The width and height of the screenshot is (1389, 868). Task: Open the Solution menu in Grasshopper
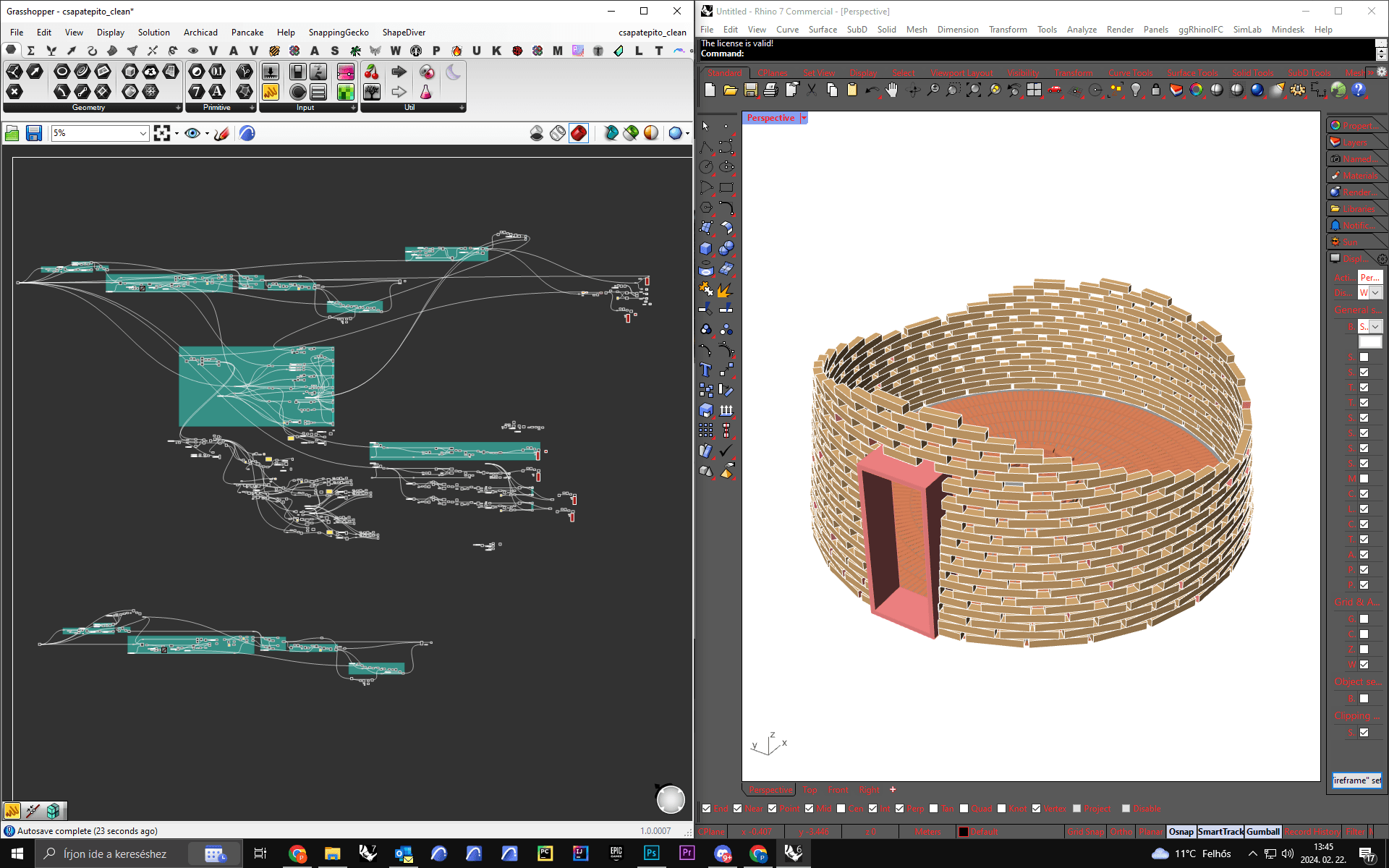coord(153,33)
